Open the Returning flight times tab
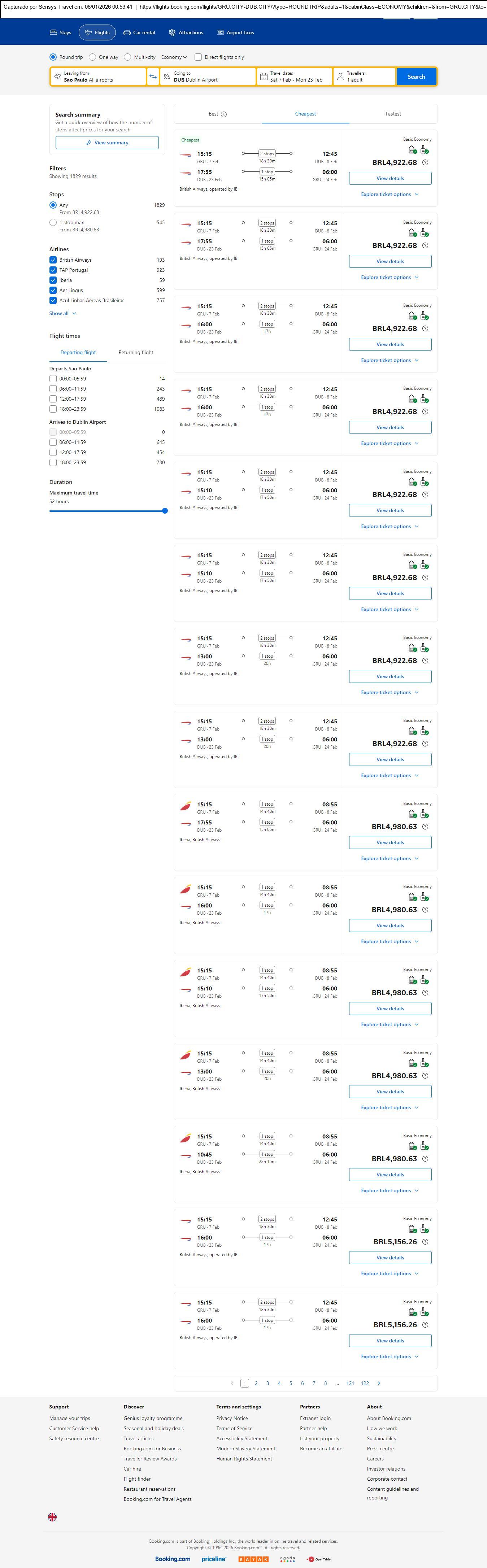 136,352
